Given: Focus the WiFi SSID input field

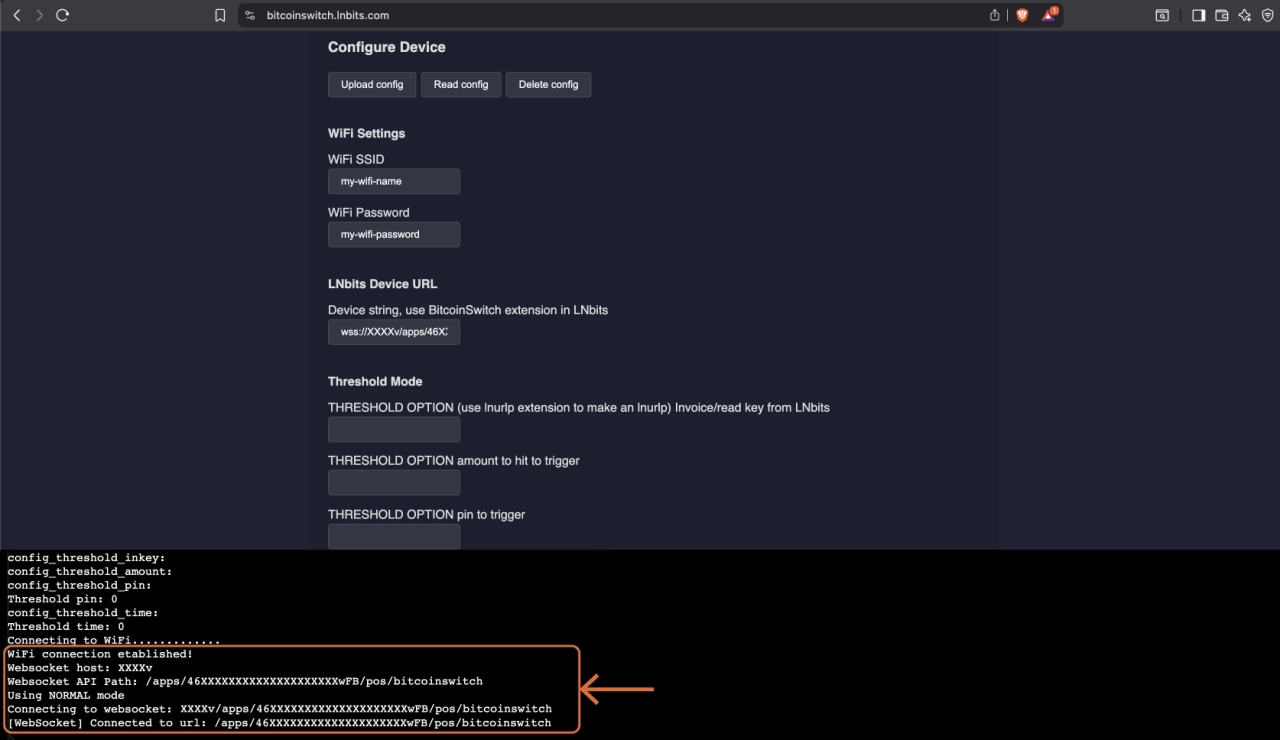Looking at the screenshot, I should [394, 181].
